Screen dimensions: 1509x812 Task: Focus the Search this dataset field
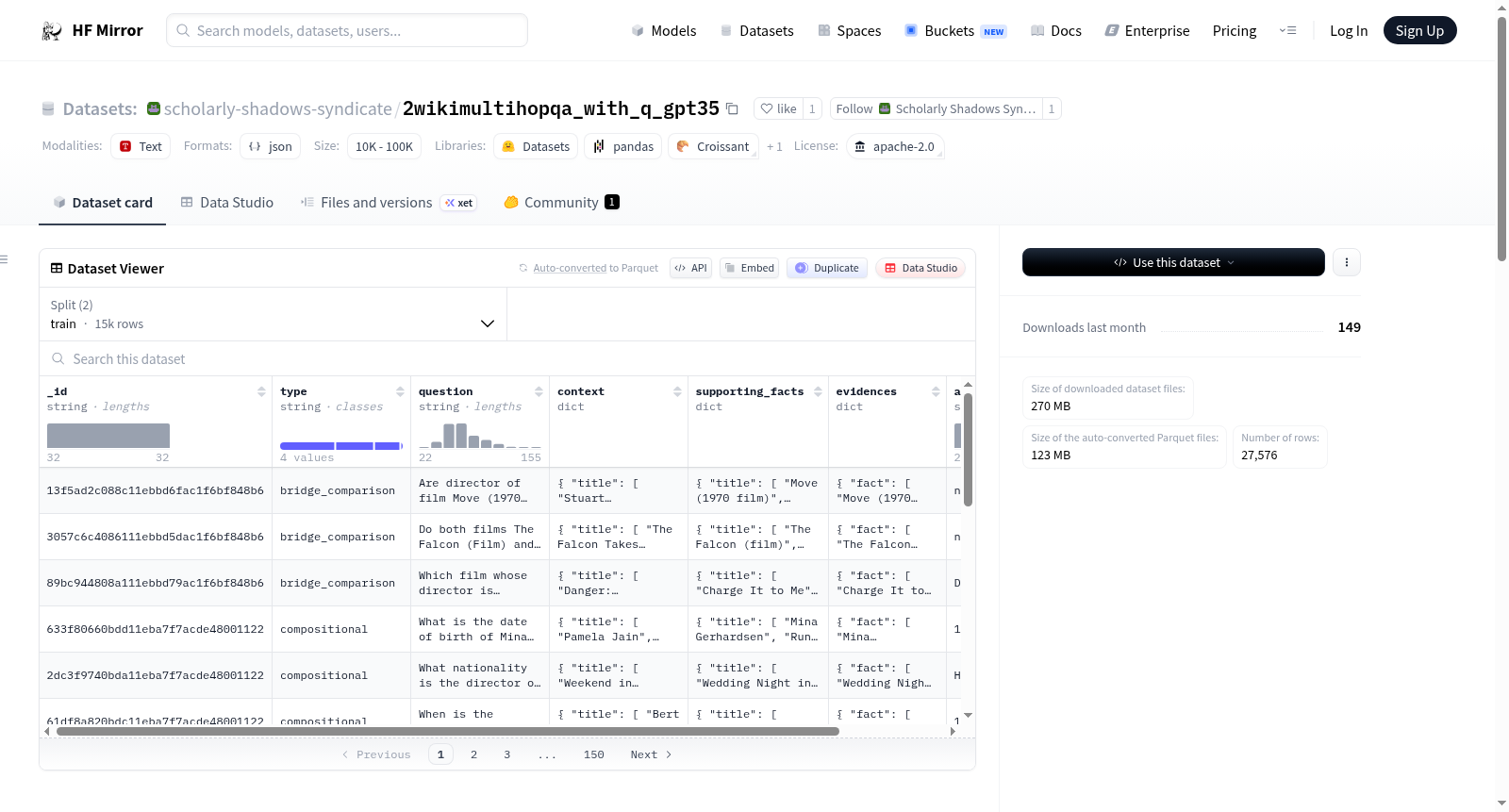pos(507,358)
